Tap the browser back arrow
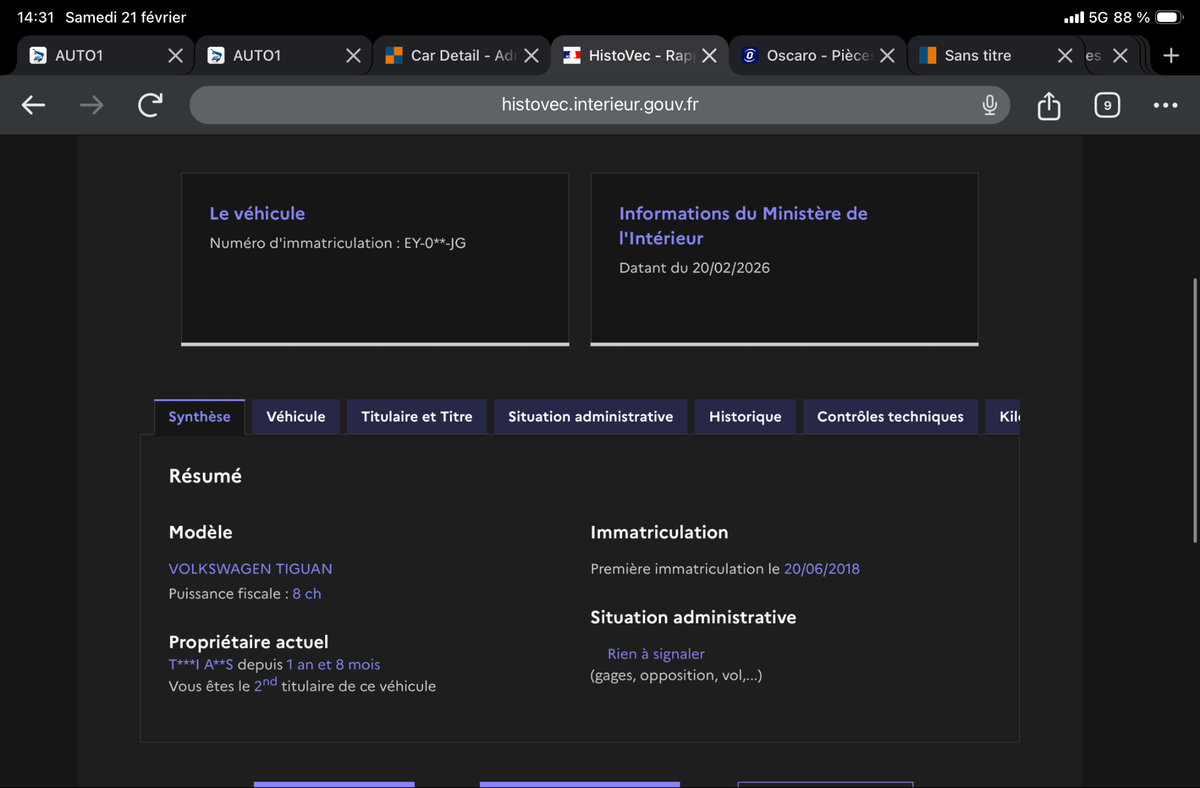 tap(33, 105)
